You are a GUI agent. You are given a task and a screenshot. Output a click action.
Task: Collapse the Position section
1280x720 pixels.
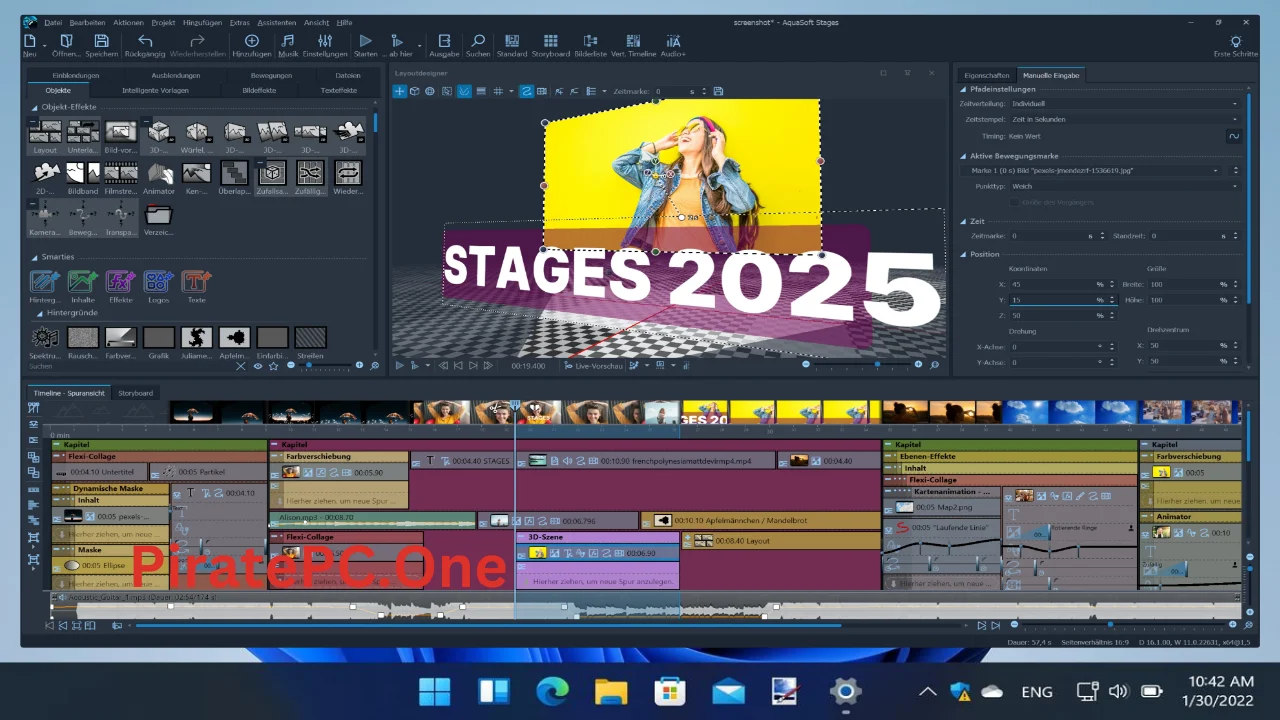pos(963,254)
